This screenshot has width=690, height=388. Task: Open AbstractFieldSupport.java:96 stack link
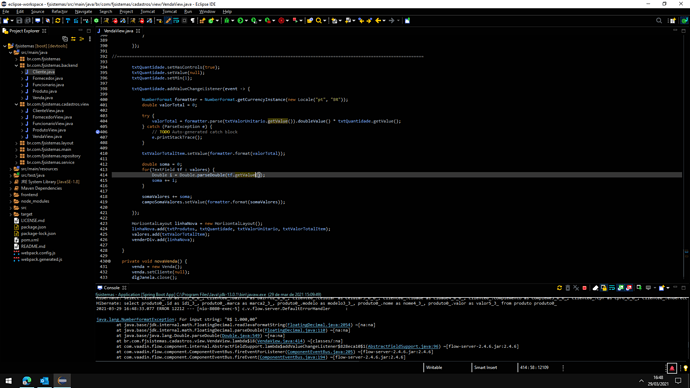click(x=403, y=346)
